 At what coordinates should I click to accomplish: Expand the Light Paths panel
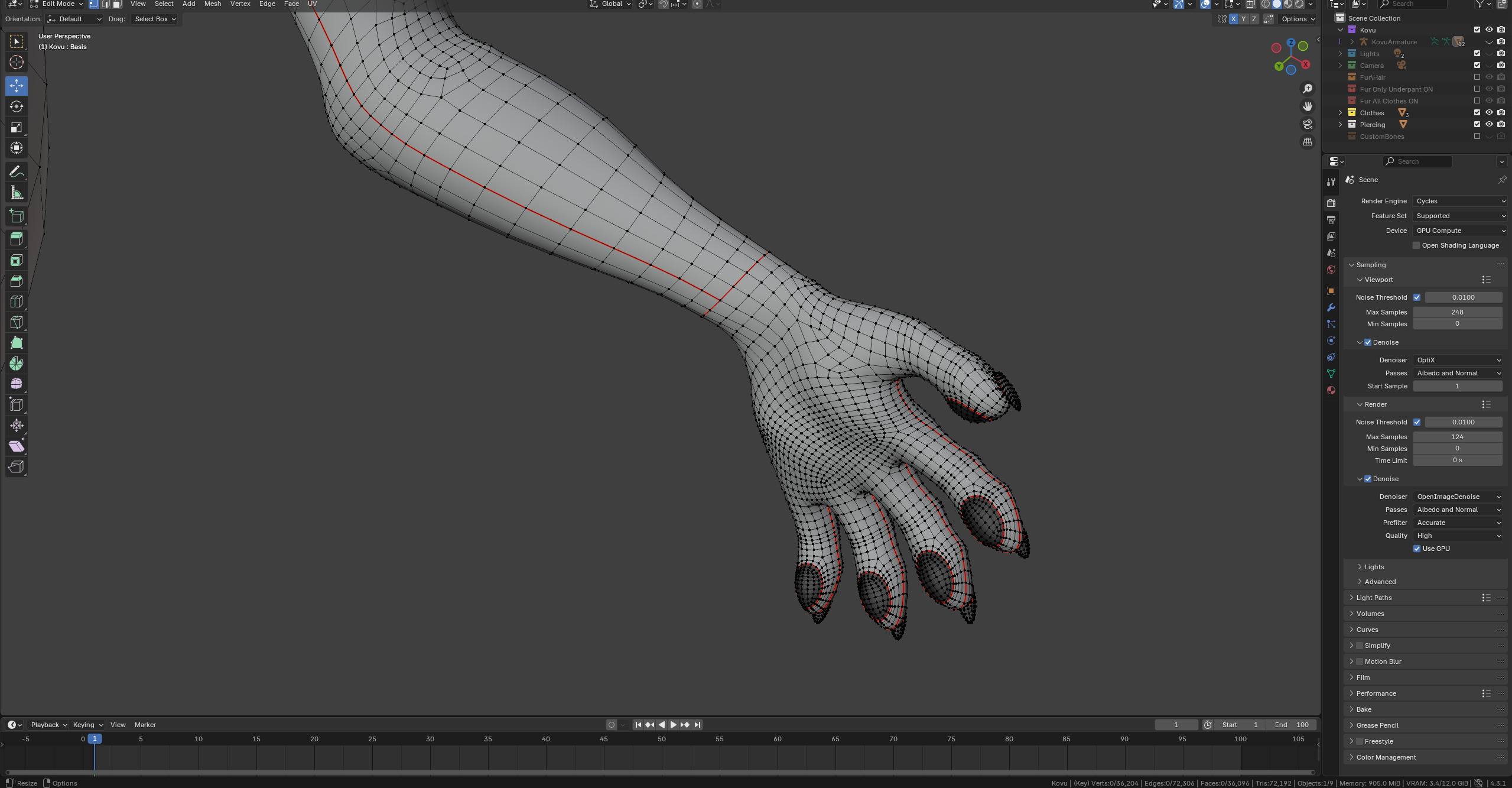tap(1374, 598)
